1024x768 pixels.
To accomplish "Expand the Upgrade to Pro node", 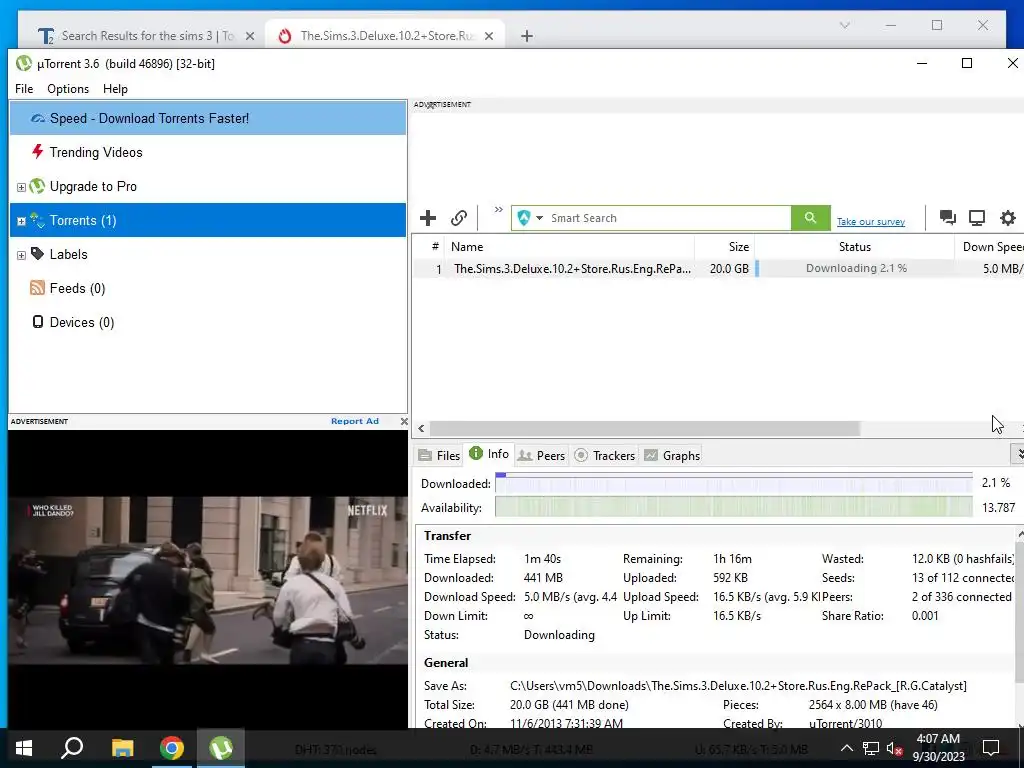I will coord(21,187).
